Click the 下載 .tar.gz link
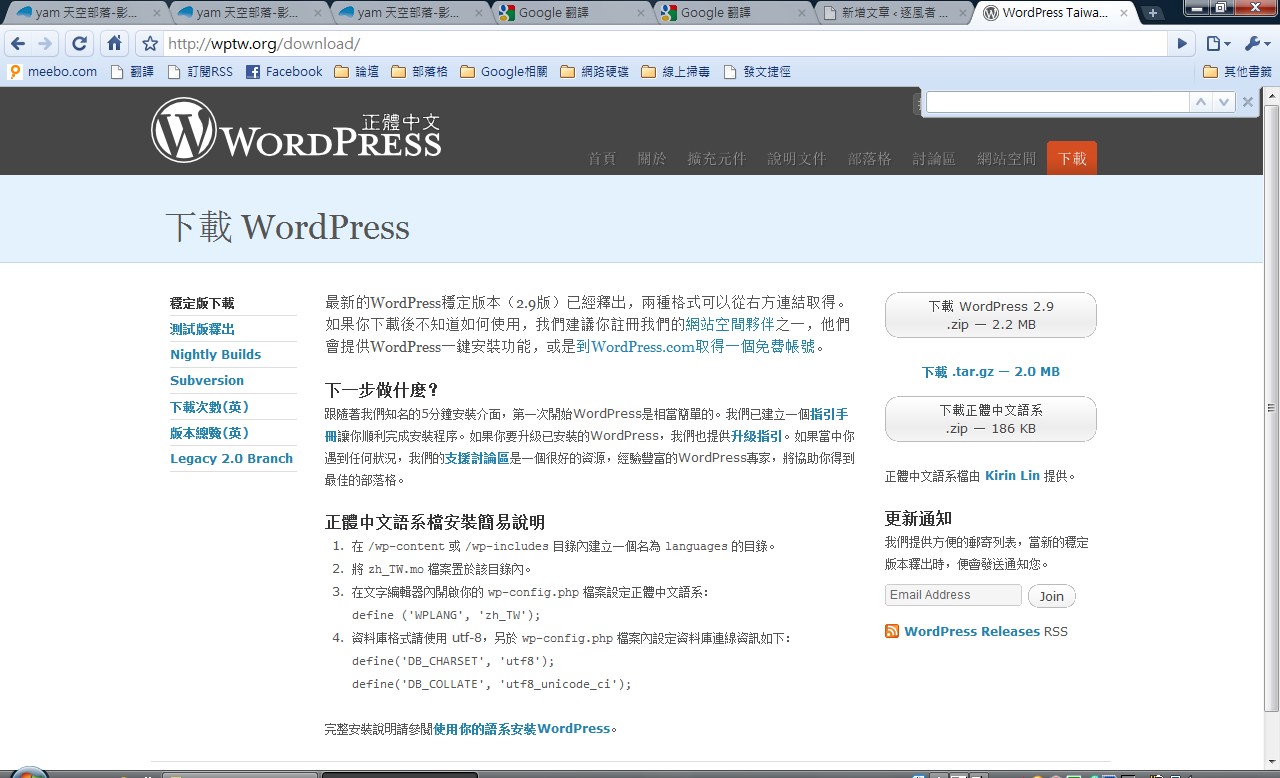This screenshot has height=778, width=1280. tap(990, 371)
